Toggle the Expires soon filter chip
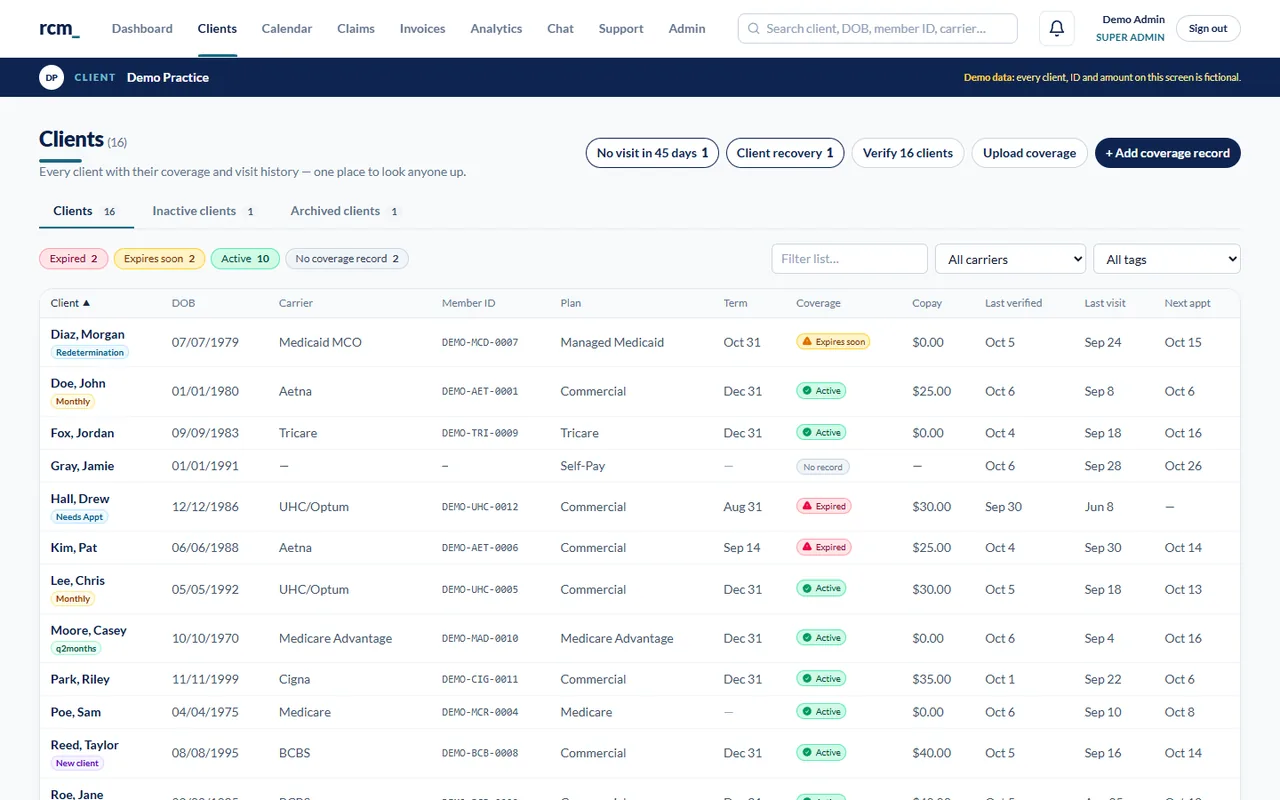This screenshot has height=800, width=1280. click(x=160, y=259)
